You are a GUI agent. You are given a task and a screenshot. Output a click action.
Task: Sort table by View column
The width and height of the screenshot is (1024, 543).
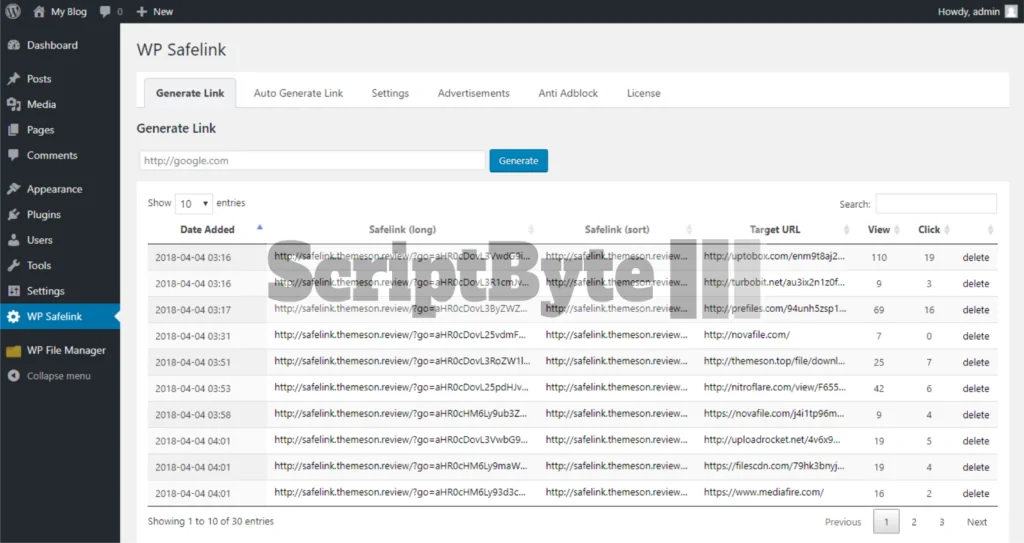(879, 230)
